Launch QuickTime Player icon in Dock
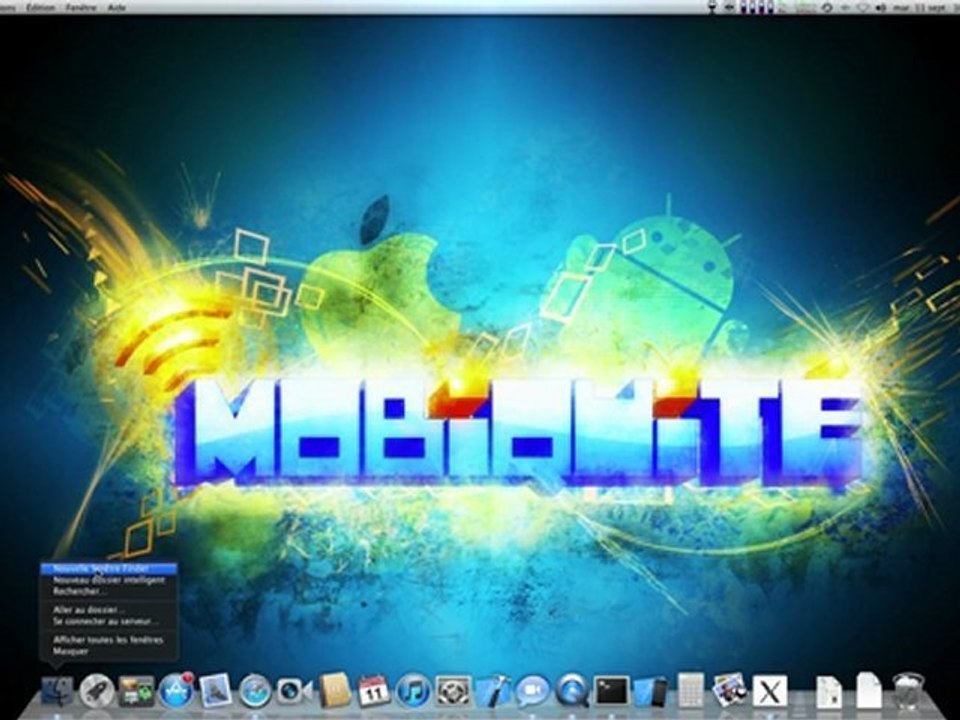This screenshot has width=960, height=720. coord(572,691)
